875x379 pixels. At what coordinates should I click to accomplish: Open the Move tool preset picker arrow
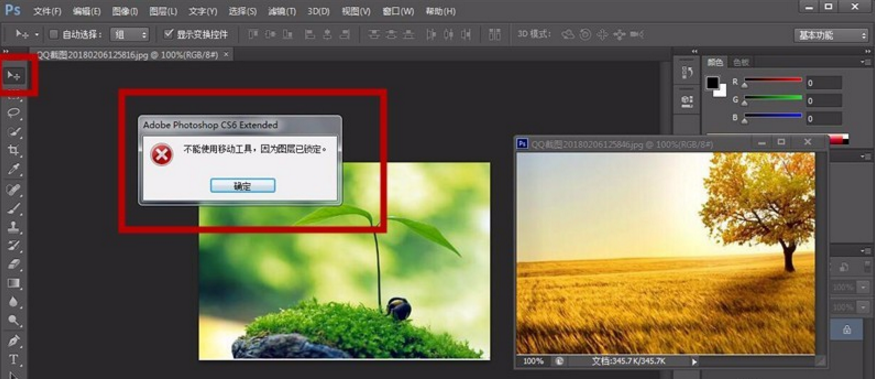[x=37, y=35]
